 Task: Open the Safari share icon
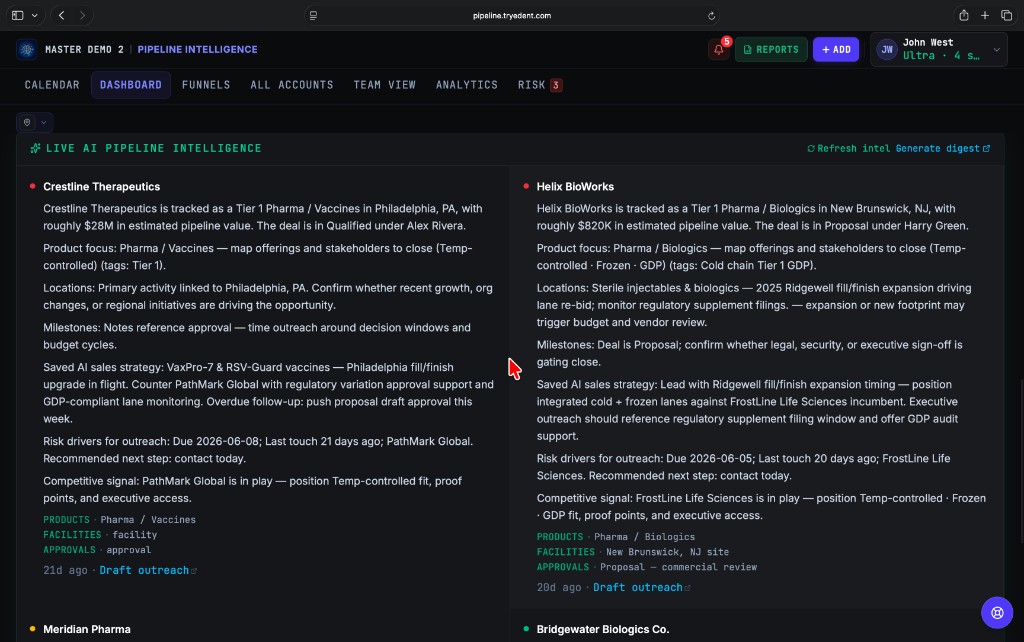click(963, 15)
